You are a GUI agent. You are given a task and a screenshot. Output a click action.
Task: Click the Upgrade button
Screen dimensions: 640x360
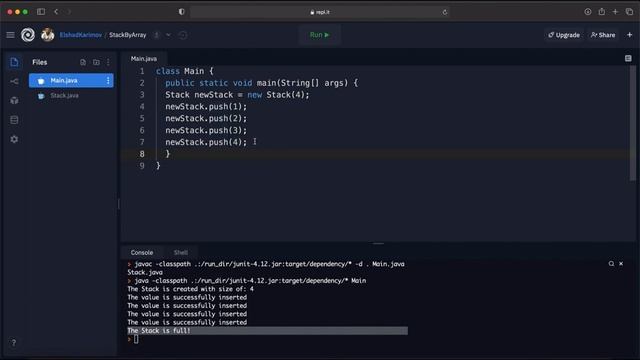coord(564,35)
